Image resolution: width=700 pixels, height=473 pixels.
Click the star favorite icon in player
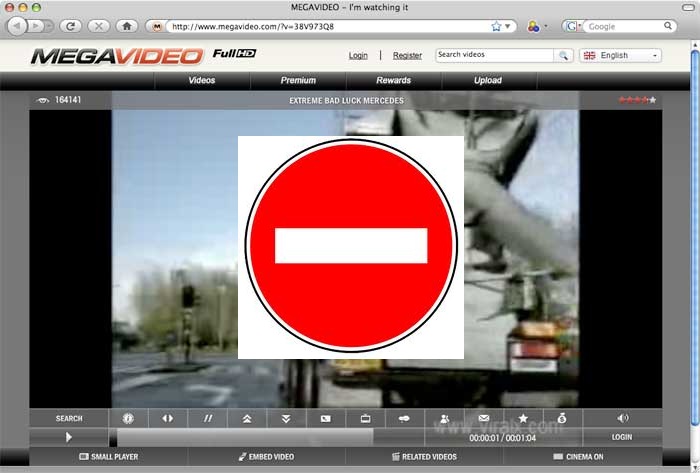pyautogui.click(x=523, y=418)
